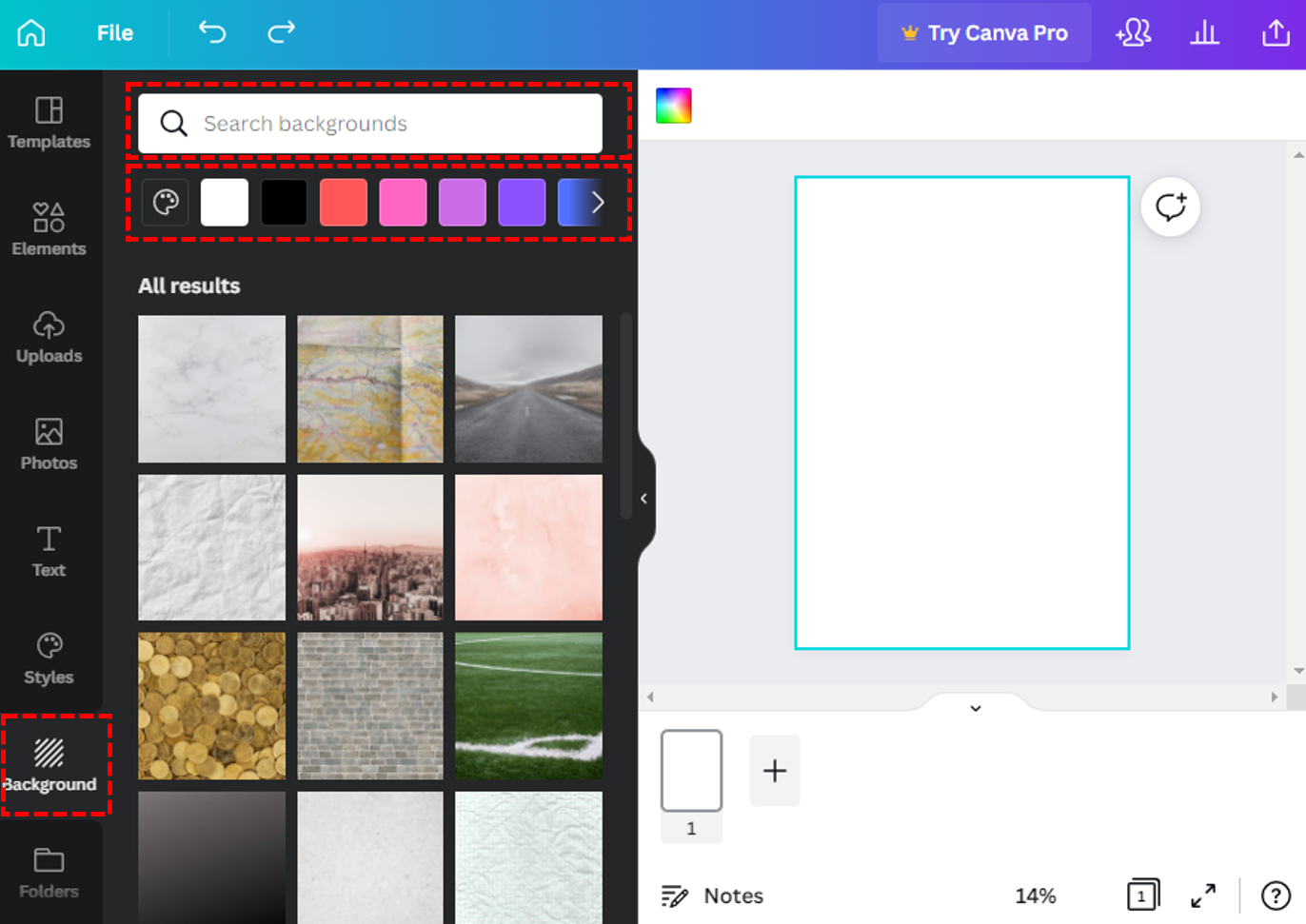The height and width of the screenshot is (924, 1306).
Task: Choose the white background color
Action: (x=225, y=203)
